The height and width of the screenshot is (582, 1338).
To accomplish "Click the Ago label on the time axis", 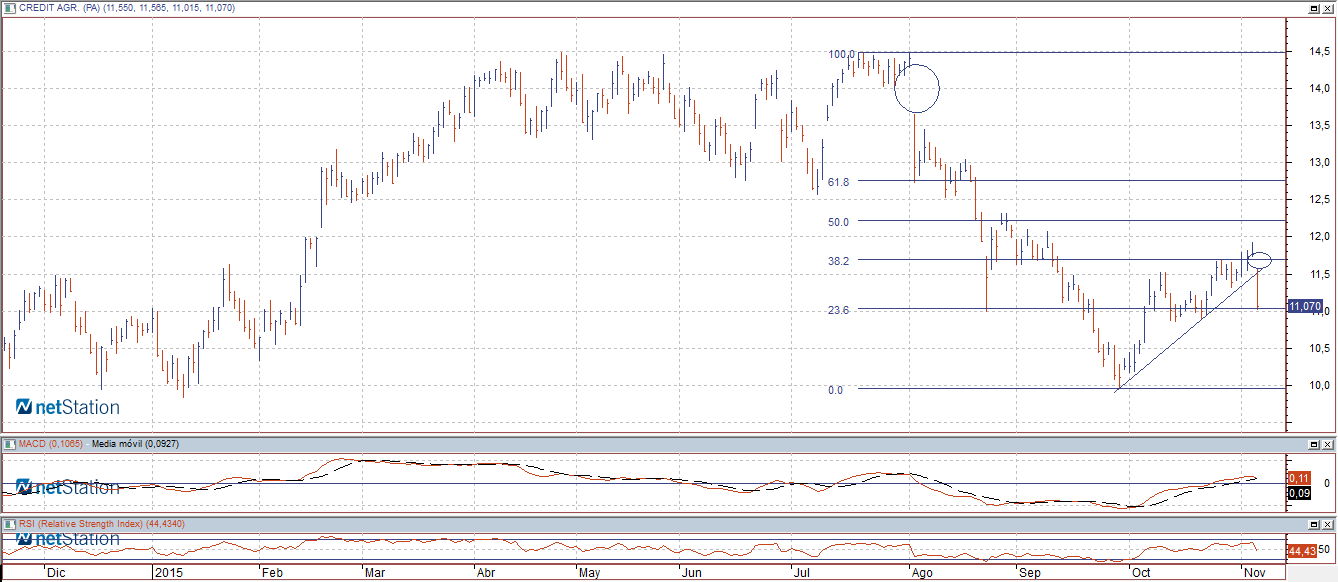I will [922, 573].
